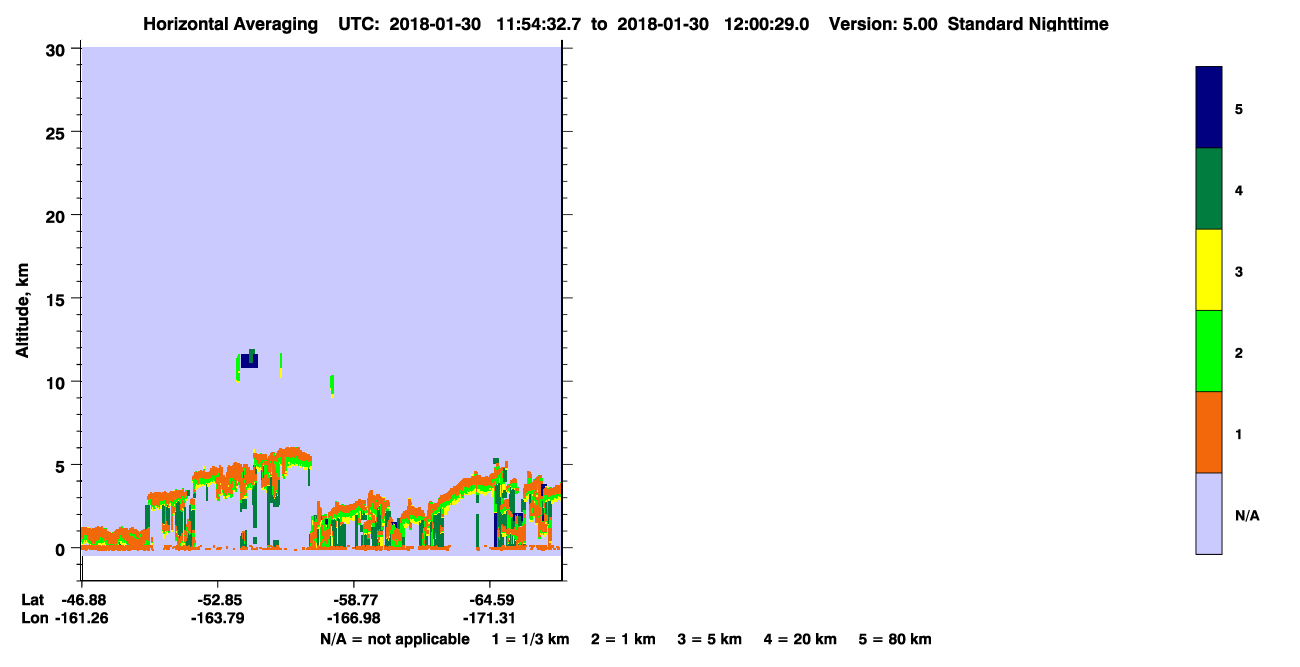The width and height of the screenshot is (1300, 667).
Task: Click the legend text '2 = 1 km'
Action: 623,639
